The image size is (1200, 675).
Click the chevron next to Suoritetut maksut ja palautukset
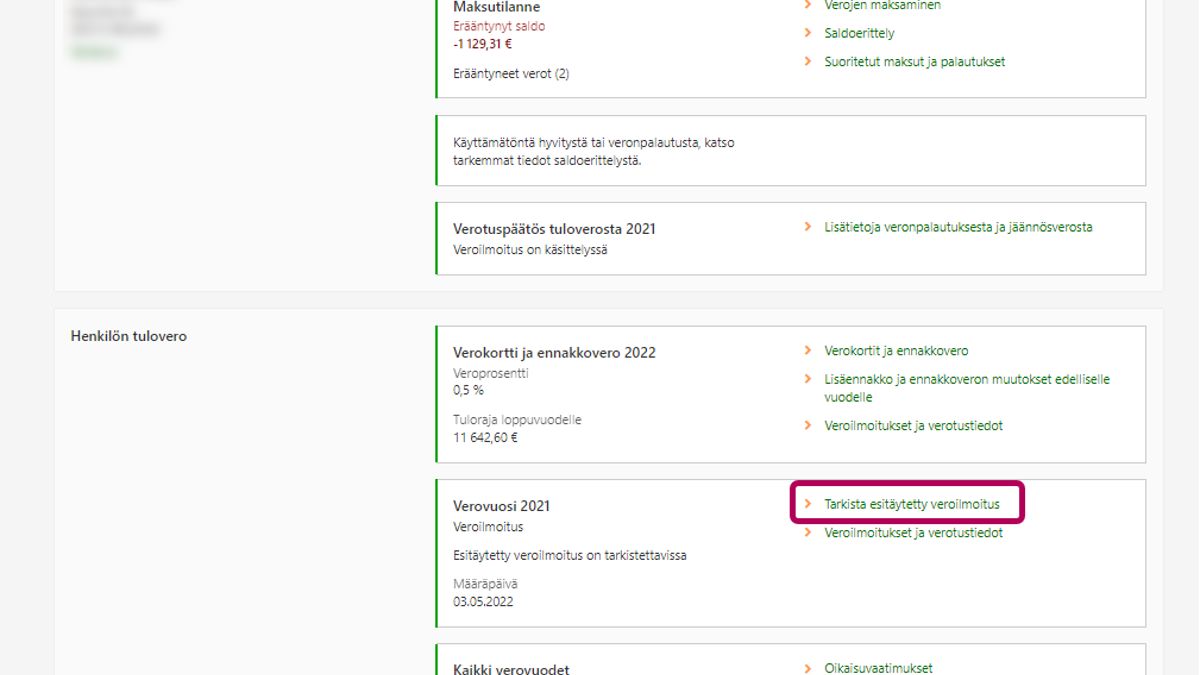[808, 61]
